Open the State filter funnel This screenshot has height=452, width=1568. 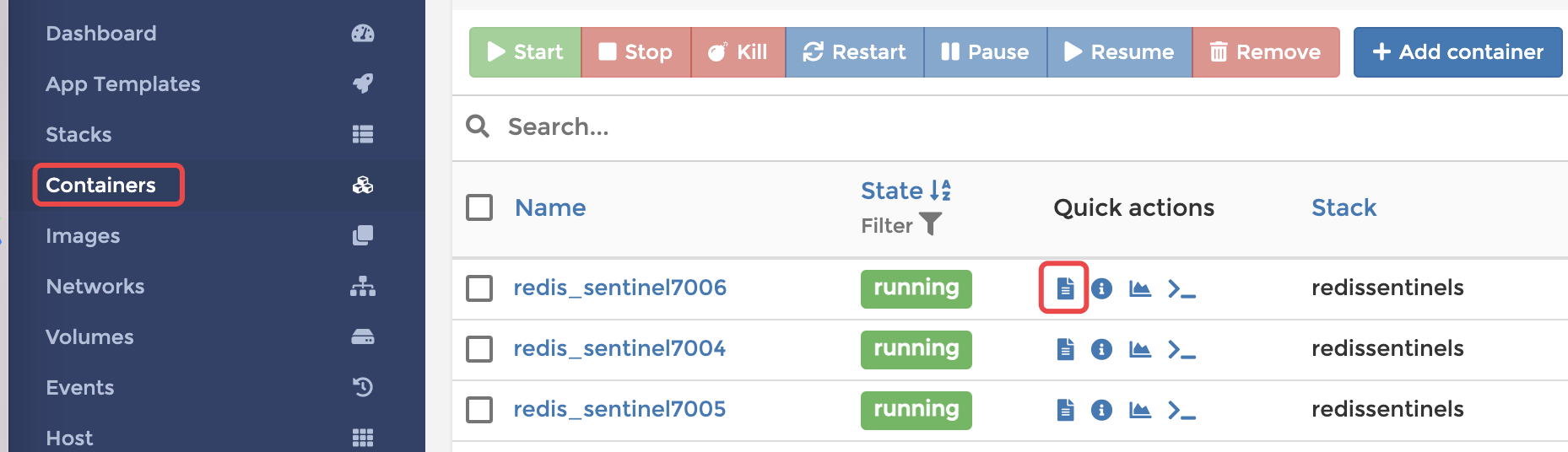[930, 224]
